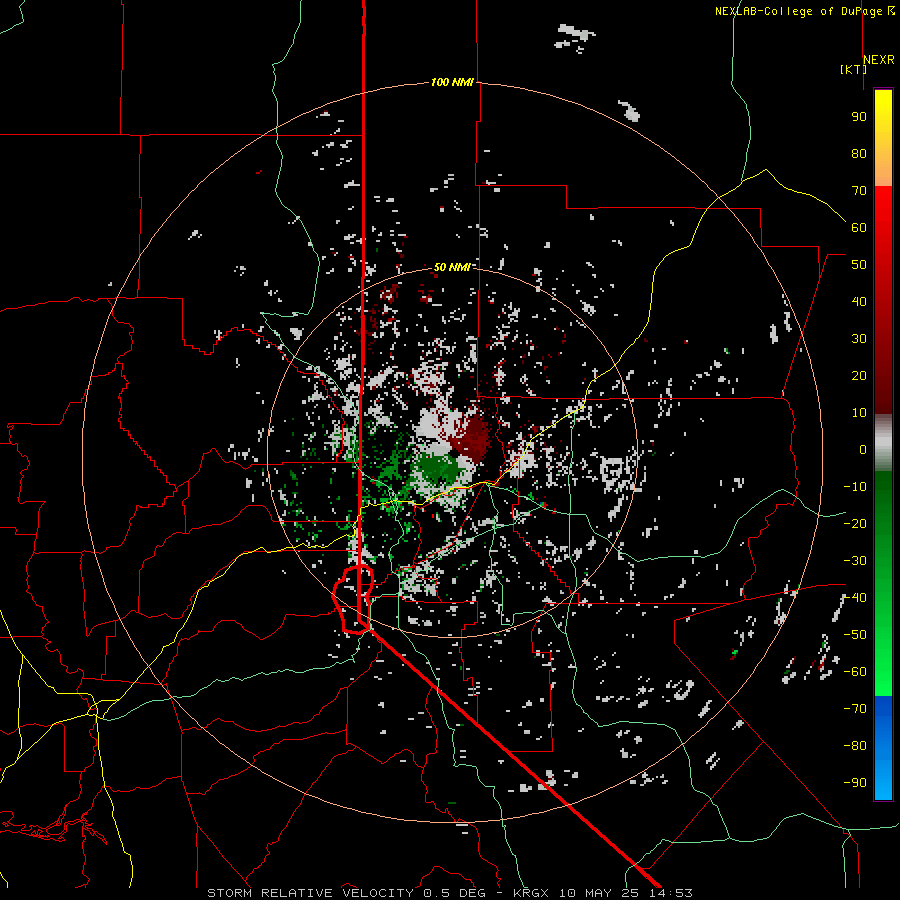Viewport: 900px width, 900px height.
Task: Click the positive 30 knot scale label
Action: [x=859, y=339]
